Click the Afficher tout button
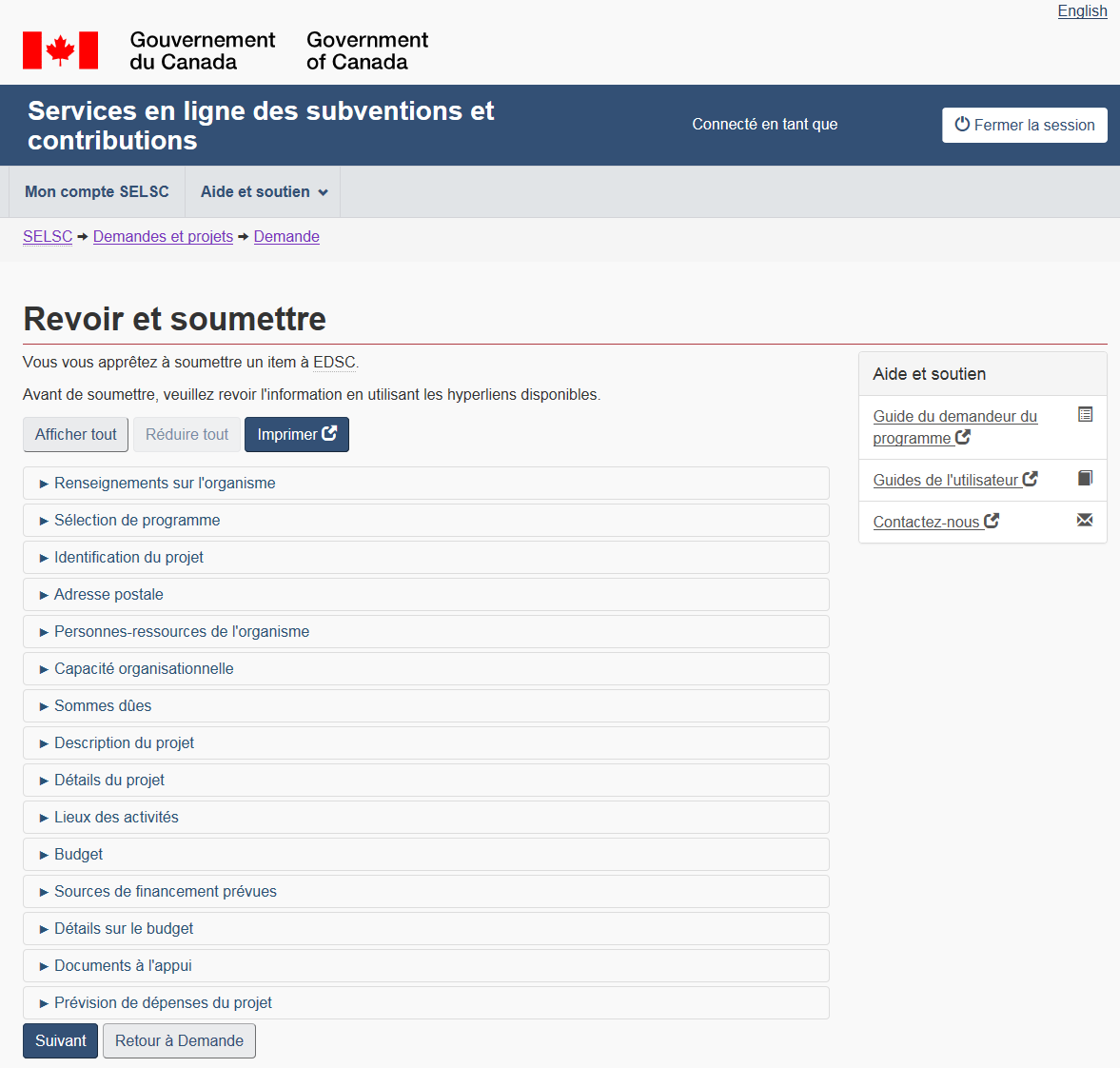1120x1068 pixels. [76, 434]
